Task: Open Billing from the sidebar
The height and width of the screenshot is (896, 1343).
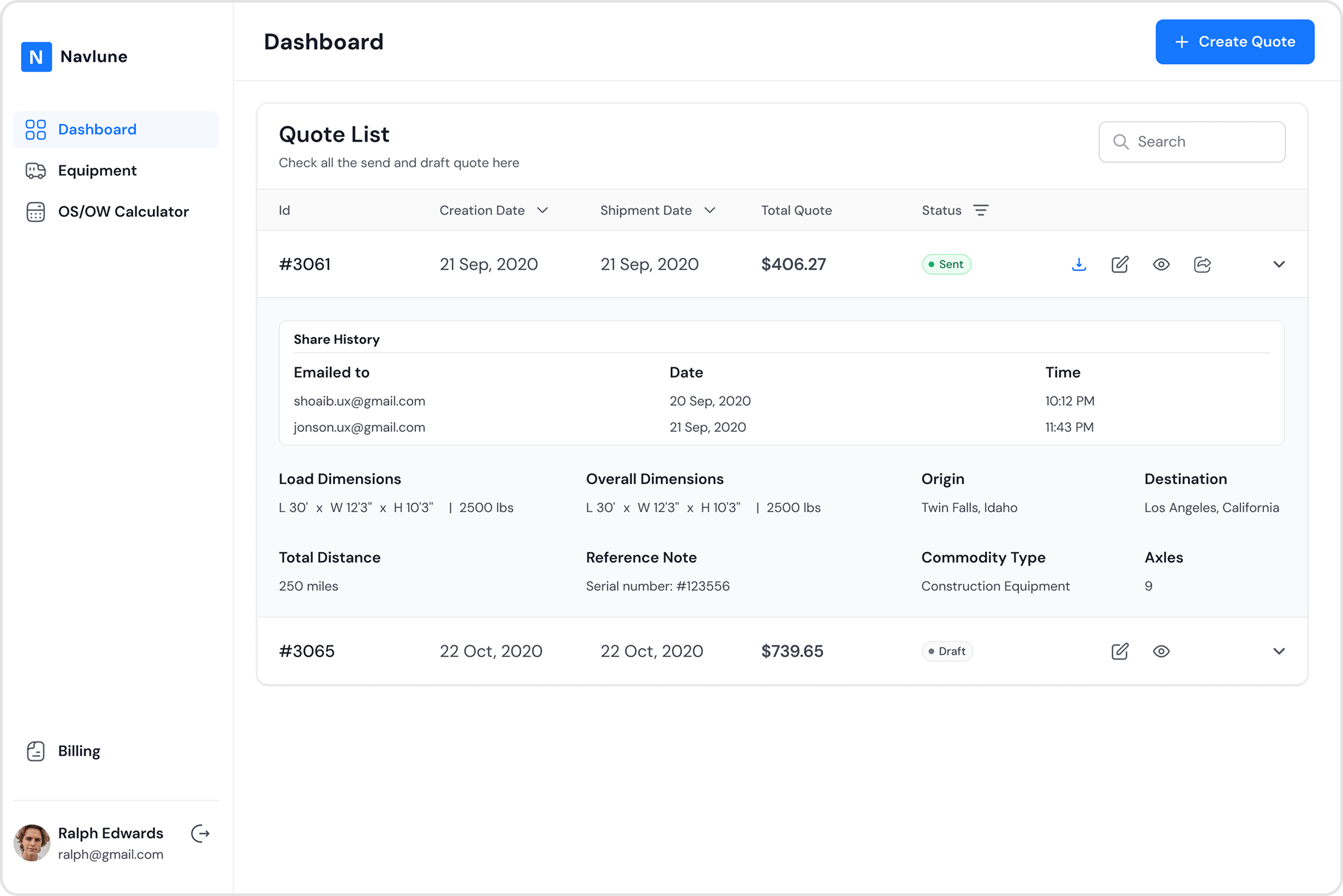Action: [x=78, y=751]
